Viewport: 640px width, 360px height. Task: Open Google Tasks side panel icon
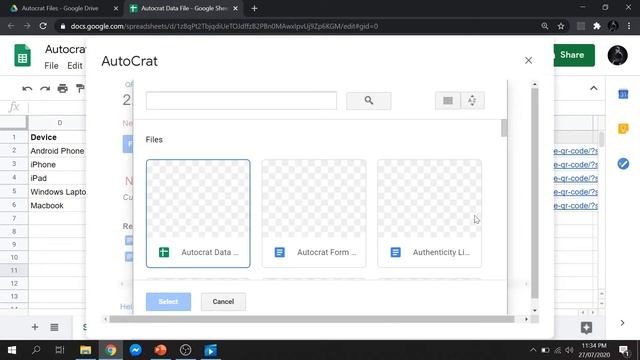tap(623, 164)
